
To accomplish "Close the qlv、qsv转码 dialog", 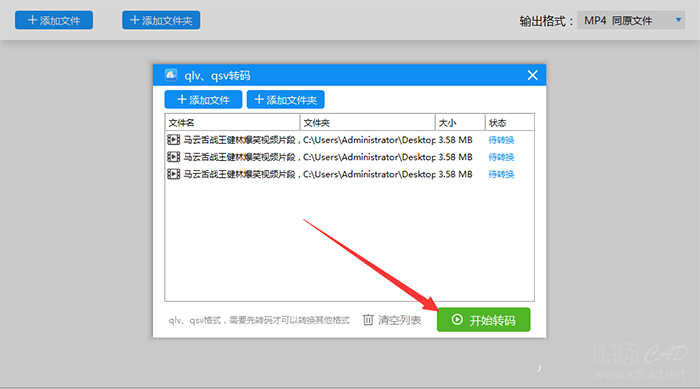I will (x=532, y=75).
